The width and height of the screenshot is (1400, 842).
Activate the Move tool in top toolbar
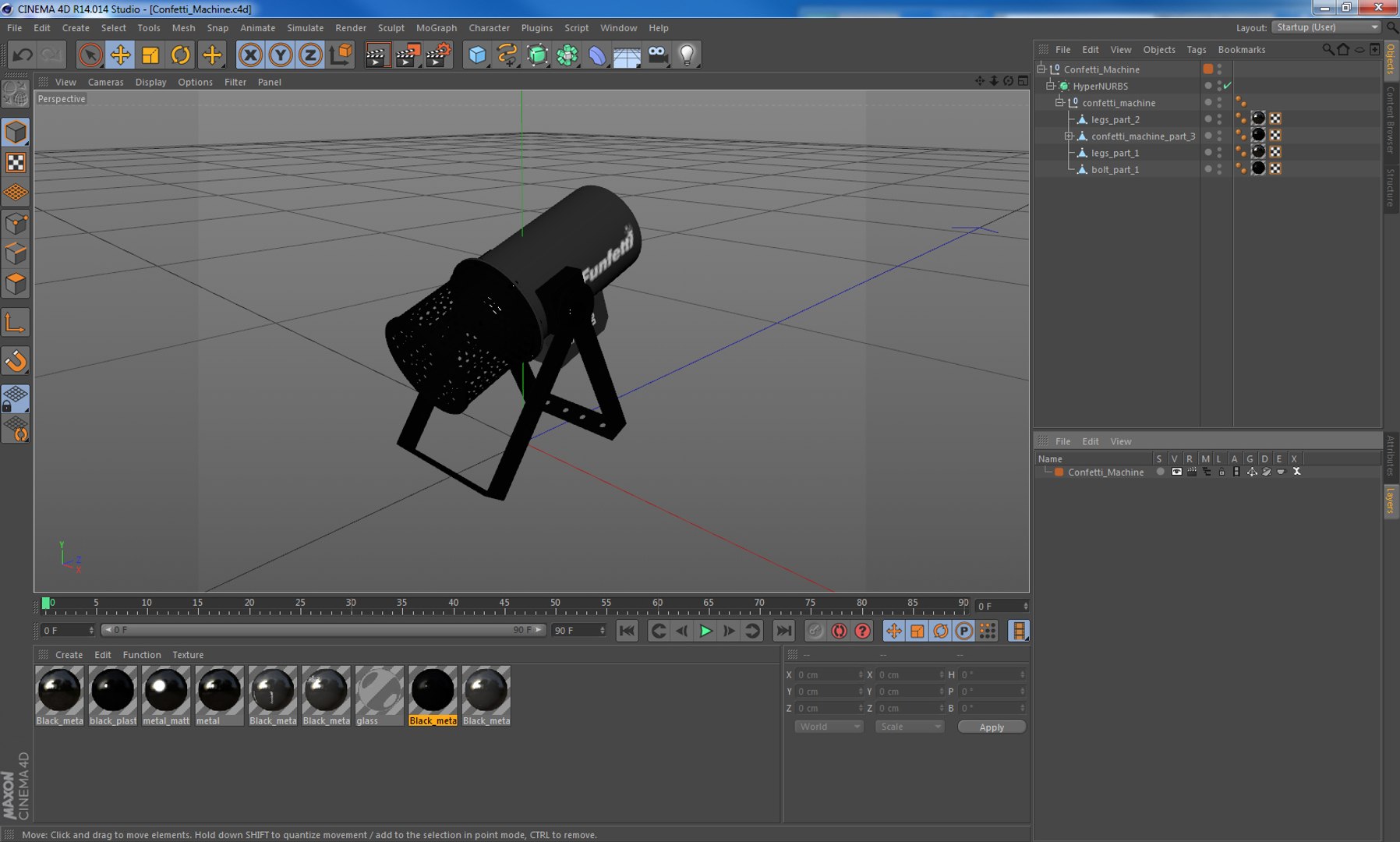120,55
